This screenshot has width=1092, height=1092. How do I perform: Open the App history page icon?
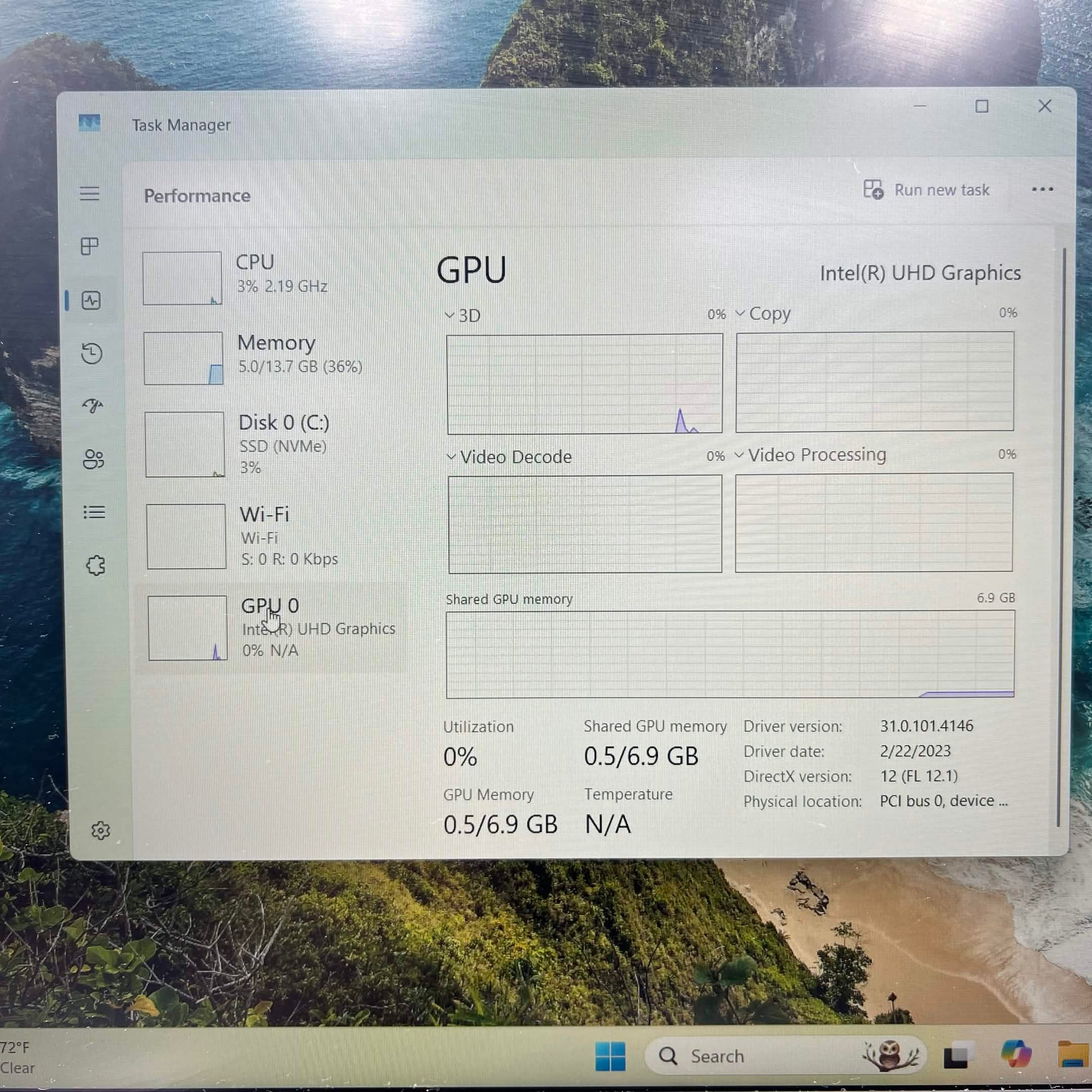pos(91,354)
